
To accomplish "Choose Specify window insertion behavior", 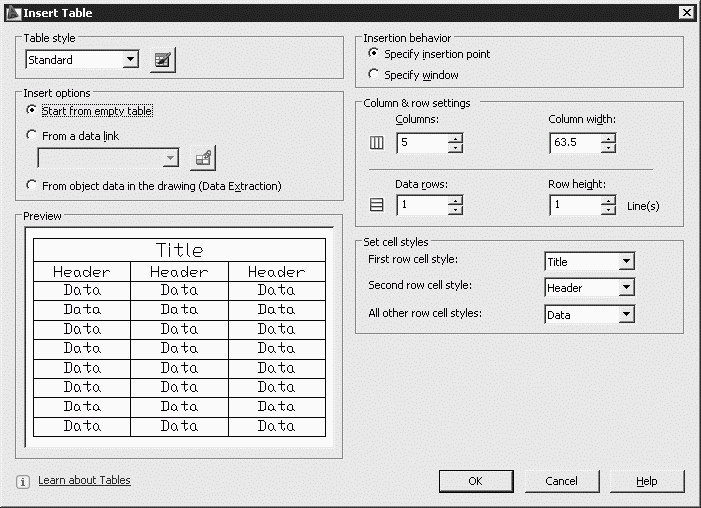I will click(374, 75).
